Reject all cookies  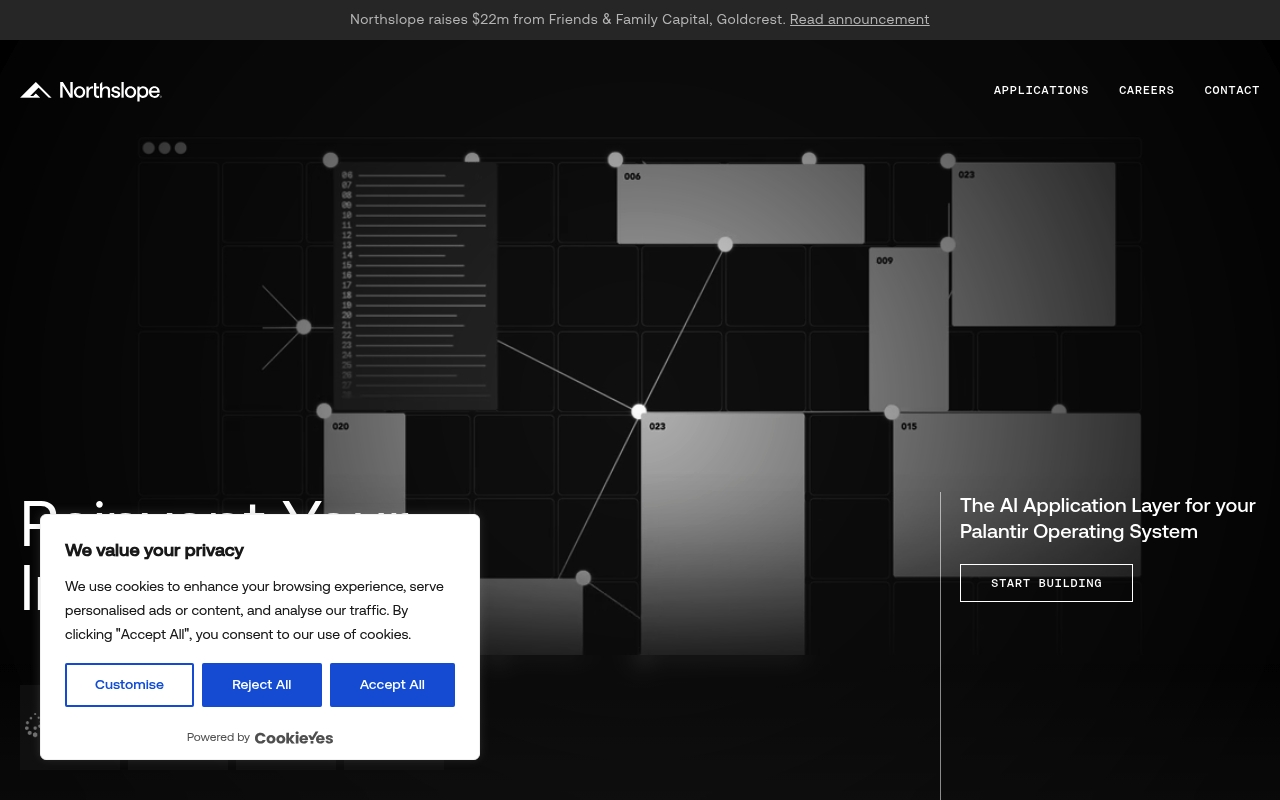(x=262, y=685)
